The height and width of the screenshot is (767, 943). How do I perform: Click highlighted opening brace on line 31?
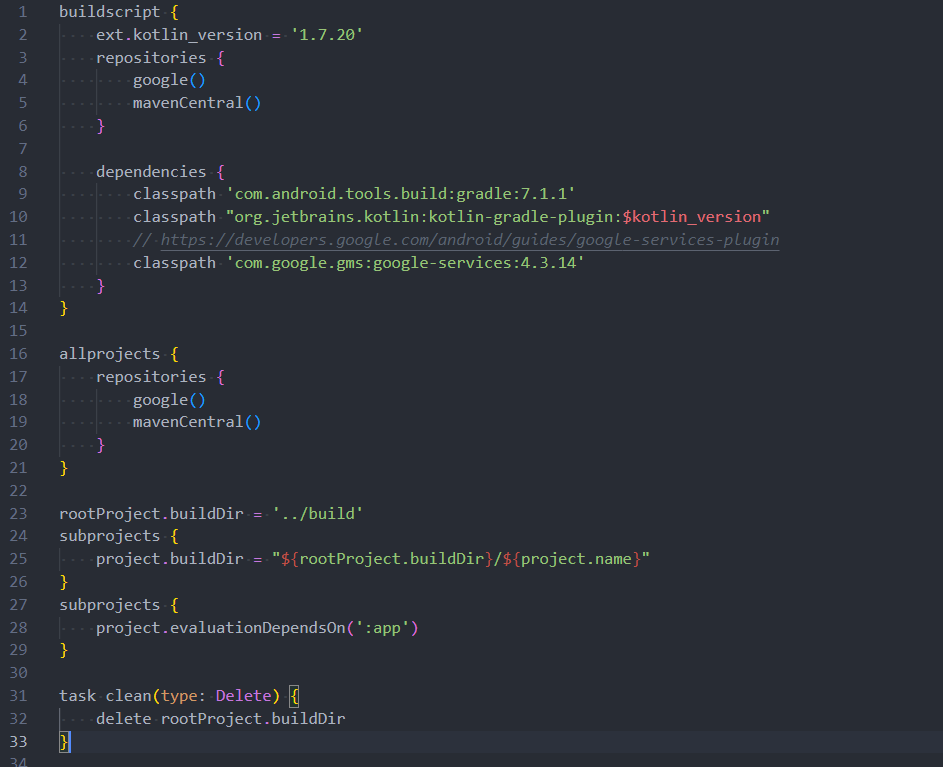click(x=294, y=697)
